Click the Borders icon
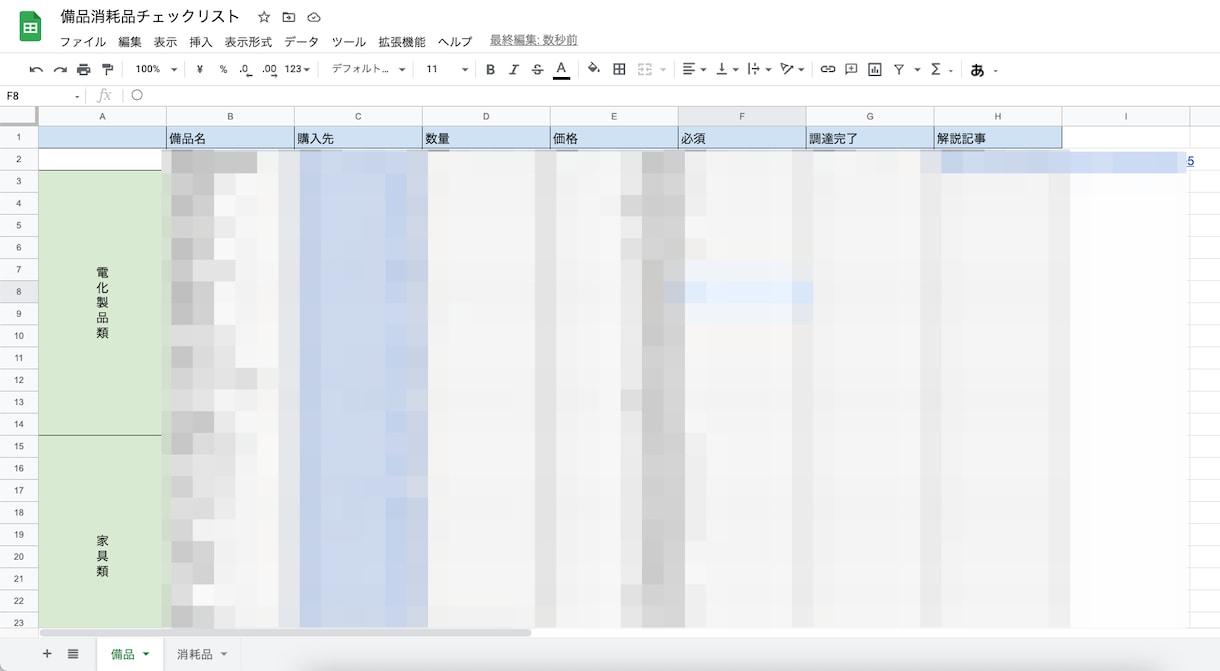1220x671 pixels. tap(619, 69)
